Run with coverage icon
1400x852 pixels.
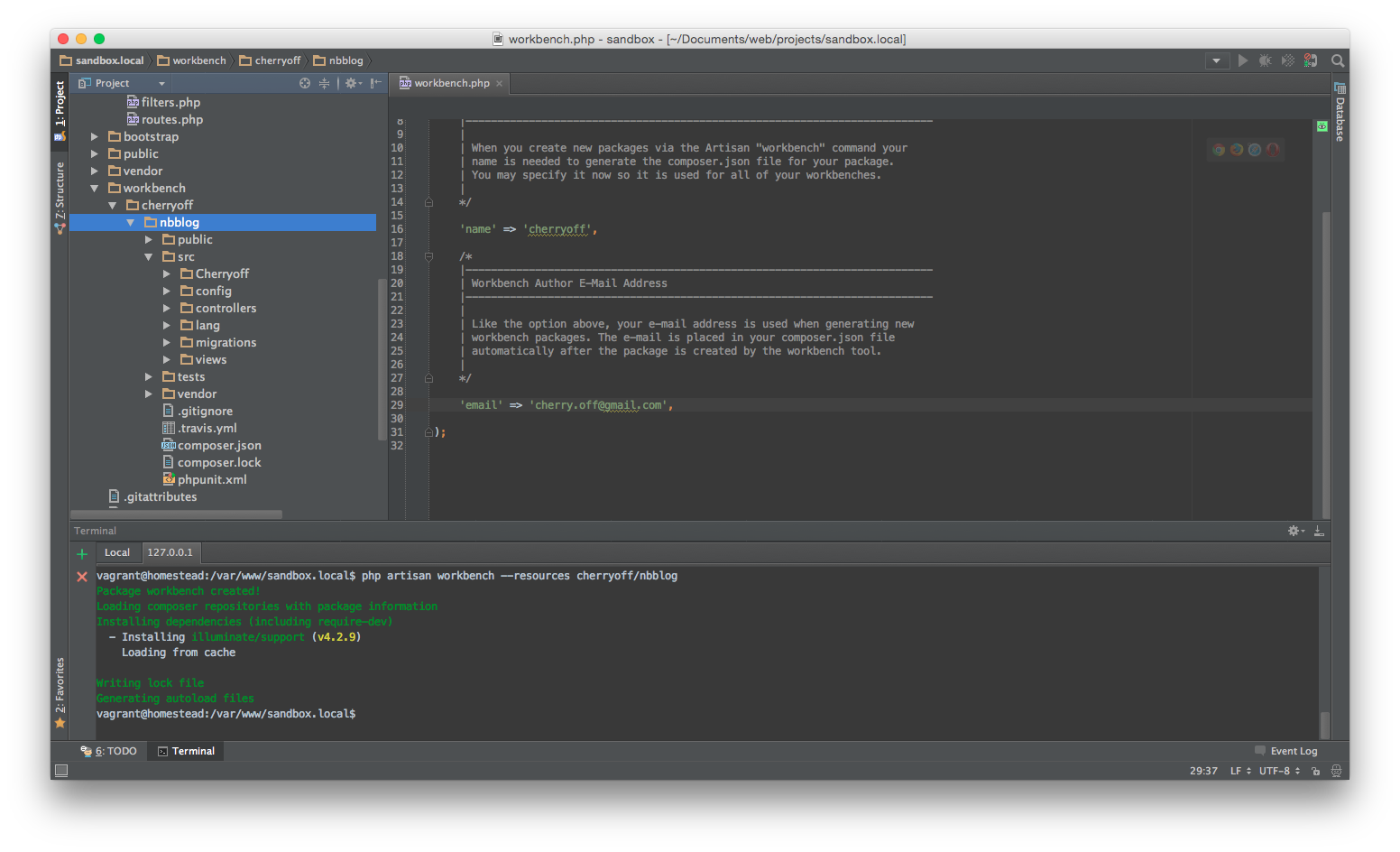(x=1288, y=60)
